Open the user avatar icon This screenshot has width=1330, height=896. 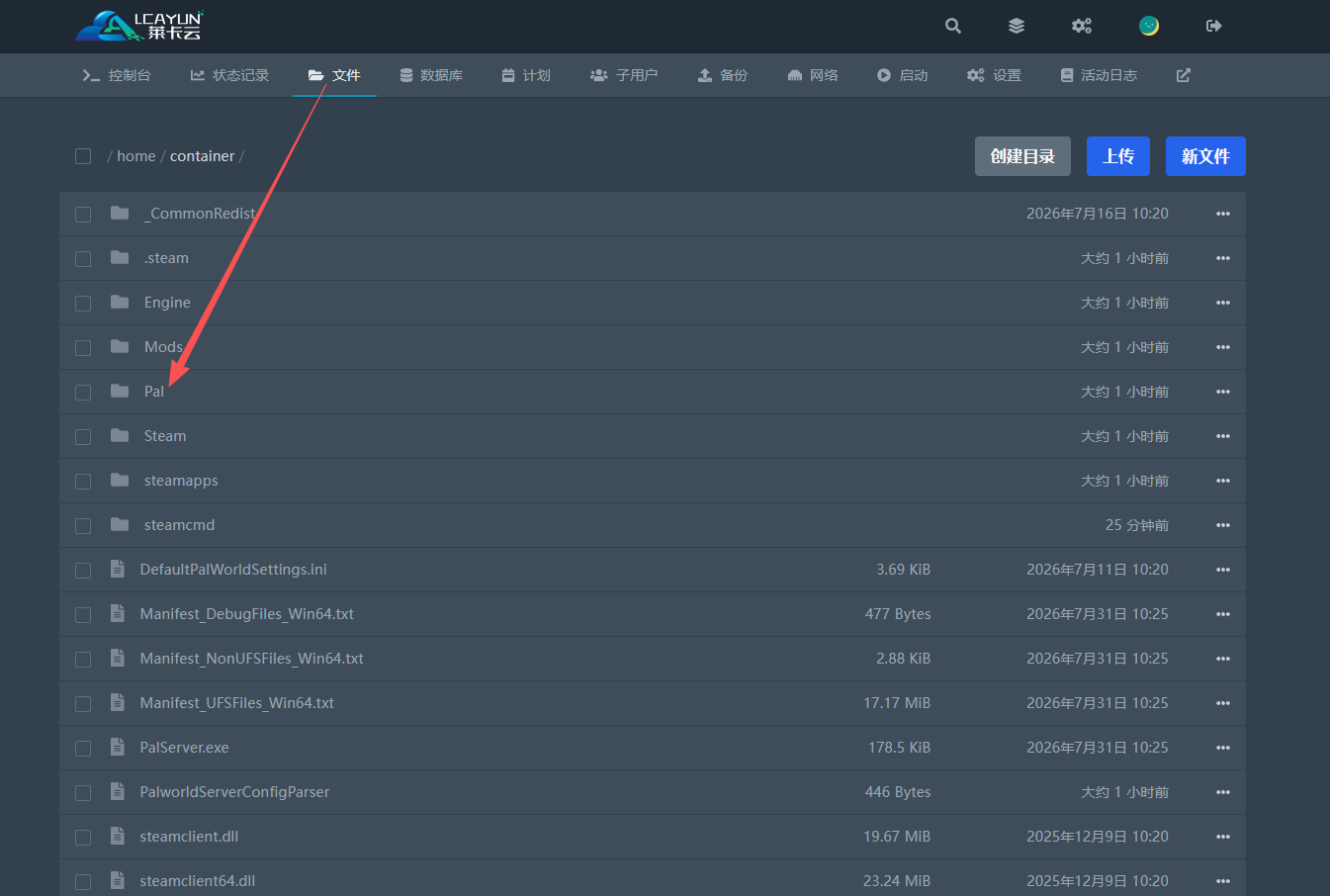(1149, 26)
